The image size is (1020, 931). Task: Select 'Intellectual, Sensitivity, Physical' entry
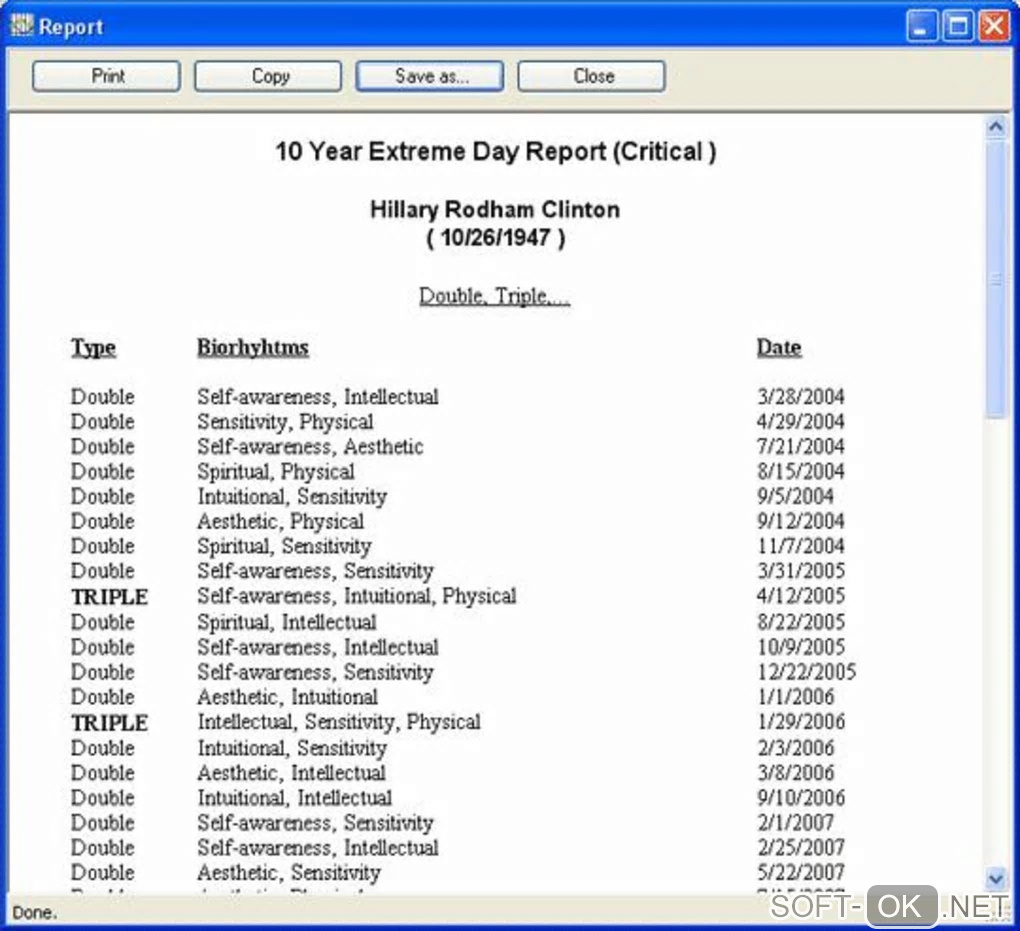point(339,722)
